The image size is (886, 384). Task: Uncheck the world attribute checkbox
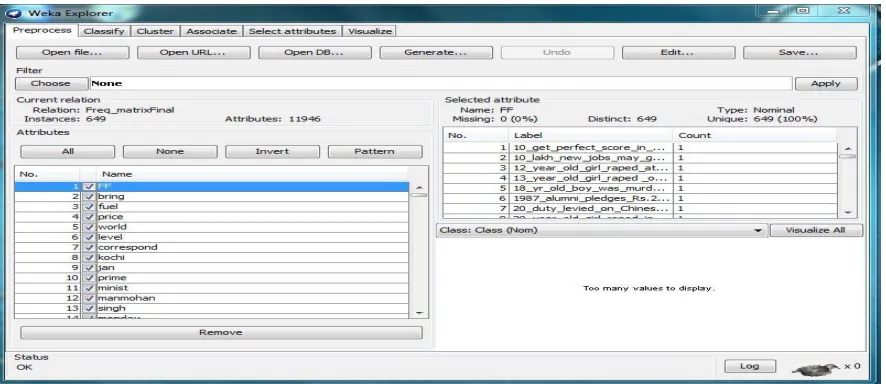click(x=89, y=227)
